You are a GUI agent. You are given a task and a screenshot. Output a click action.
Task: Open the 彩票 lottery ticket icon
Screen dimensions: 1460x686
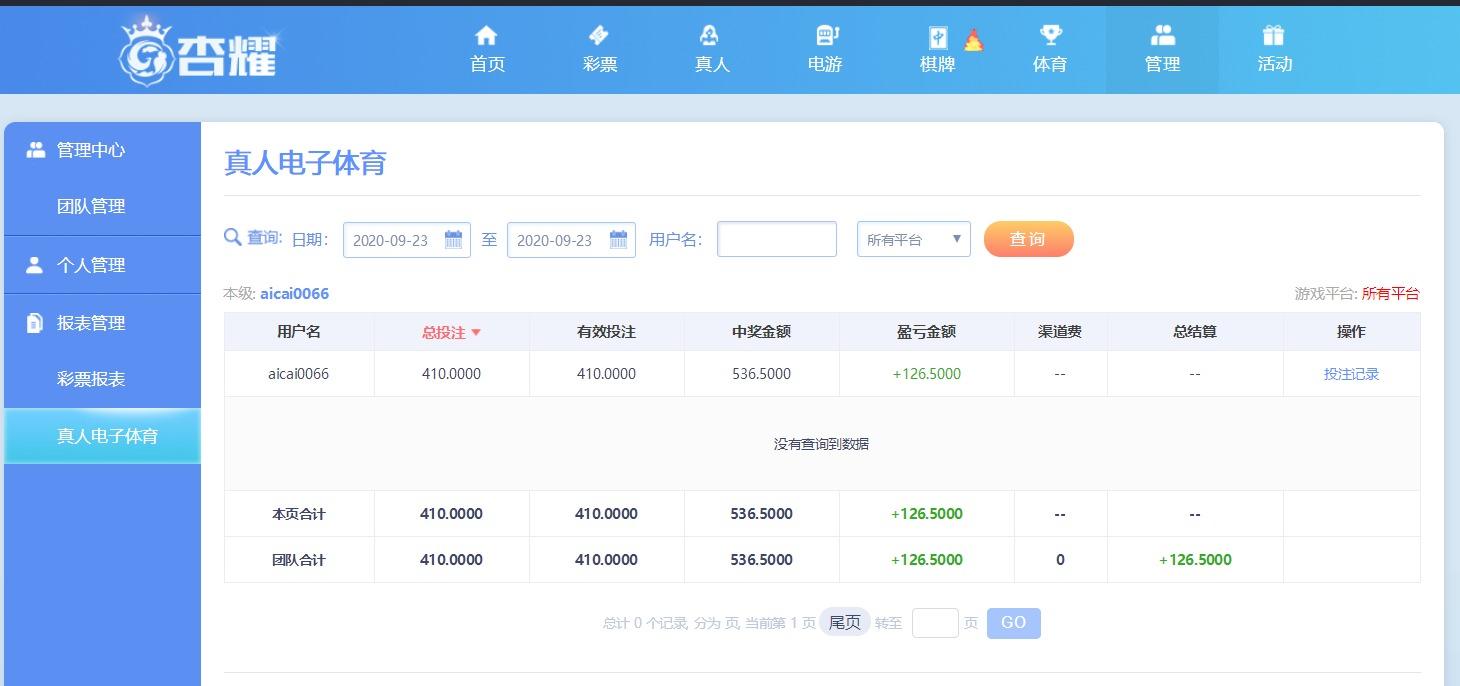coord(599,36)
